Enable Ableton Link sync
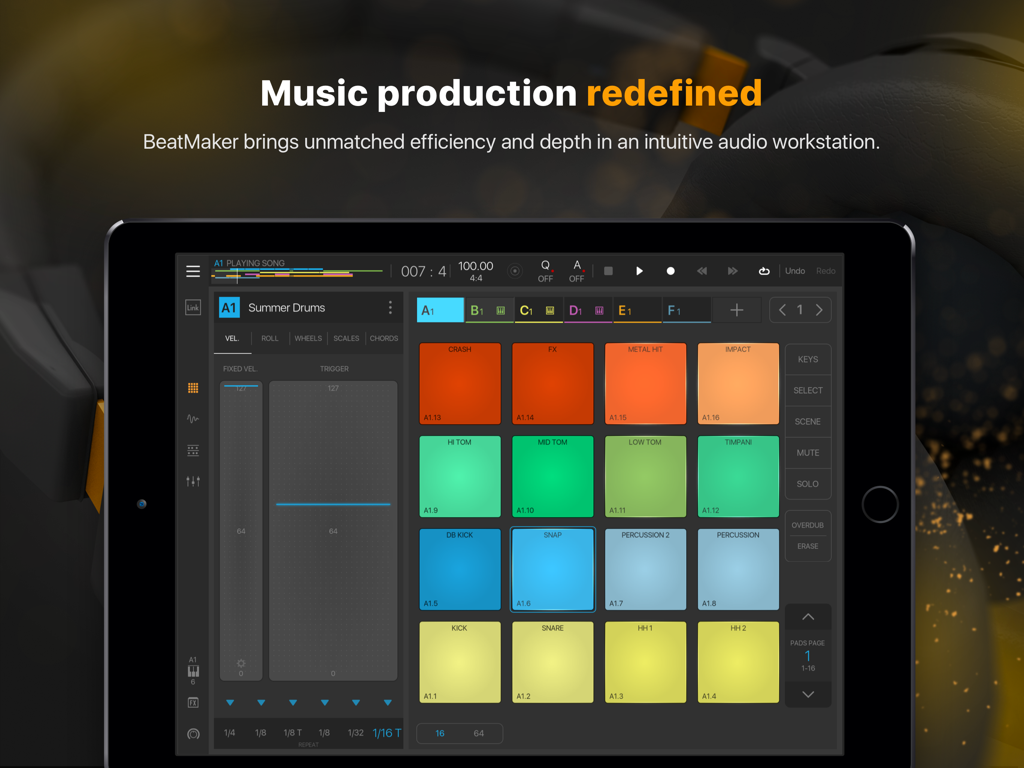The width and height of the screenshot is (1024, 768). point(193,306)
